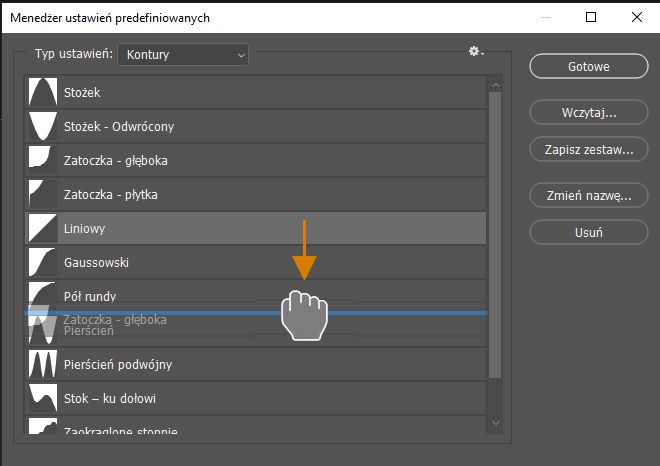Pick the Pierścień podwójny contour thumbnail
This screenshot has height=466, width=660.
point(43,364)
